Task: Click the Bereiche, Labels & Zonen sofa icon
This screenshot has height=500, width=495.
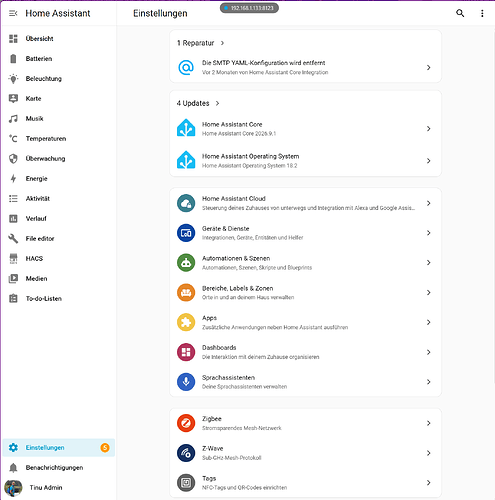Action: coord(186,292)
